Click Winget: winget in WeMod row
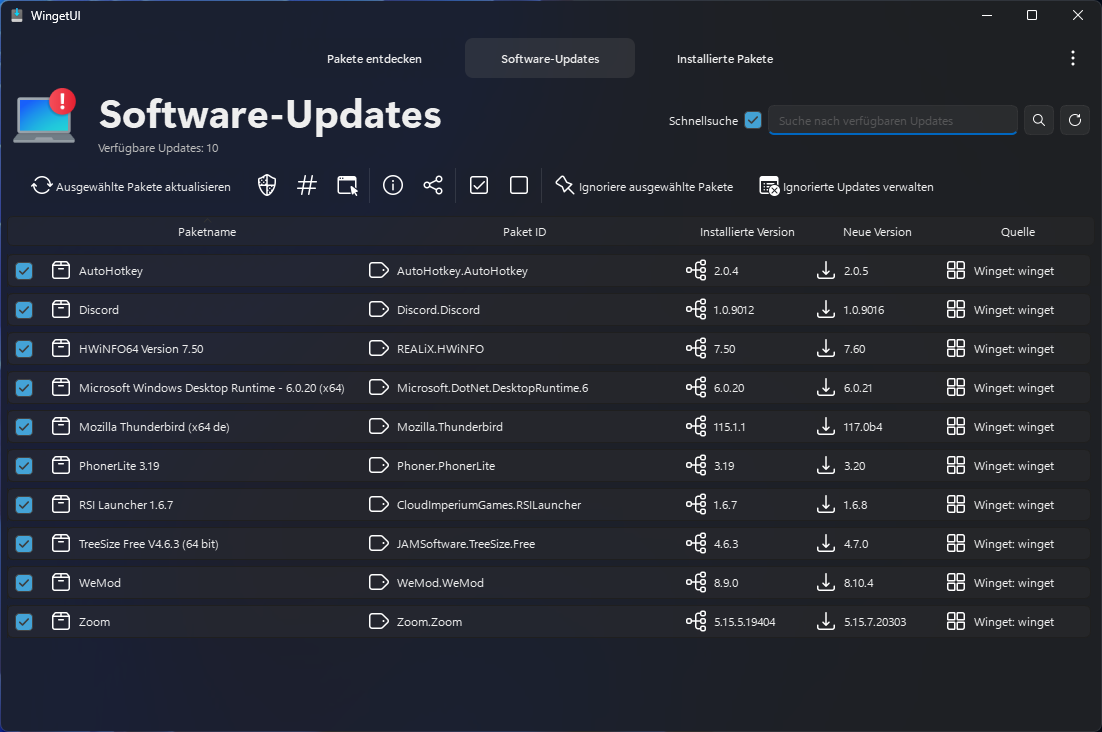Image resolution: width=1102 pixels, height=732 pixels. [1013, 582]
